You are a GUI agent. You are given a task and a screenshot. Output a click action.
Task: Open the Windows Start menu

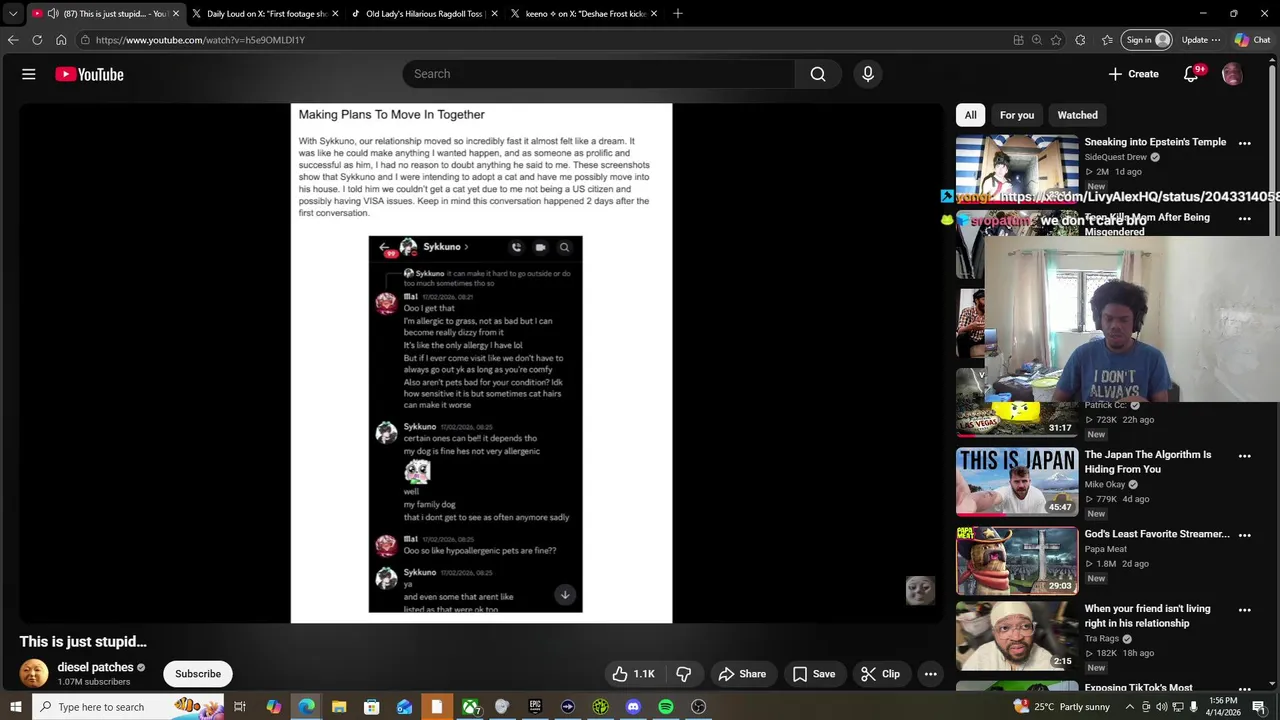click(15, 707)
